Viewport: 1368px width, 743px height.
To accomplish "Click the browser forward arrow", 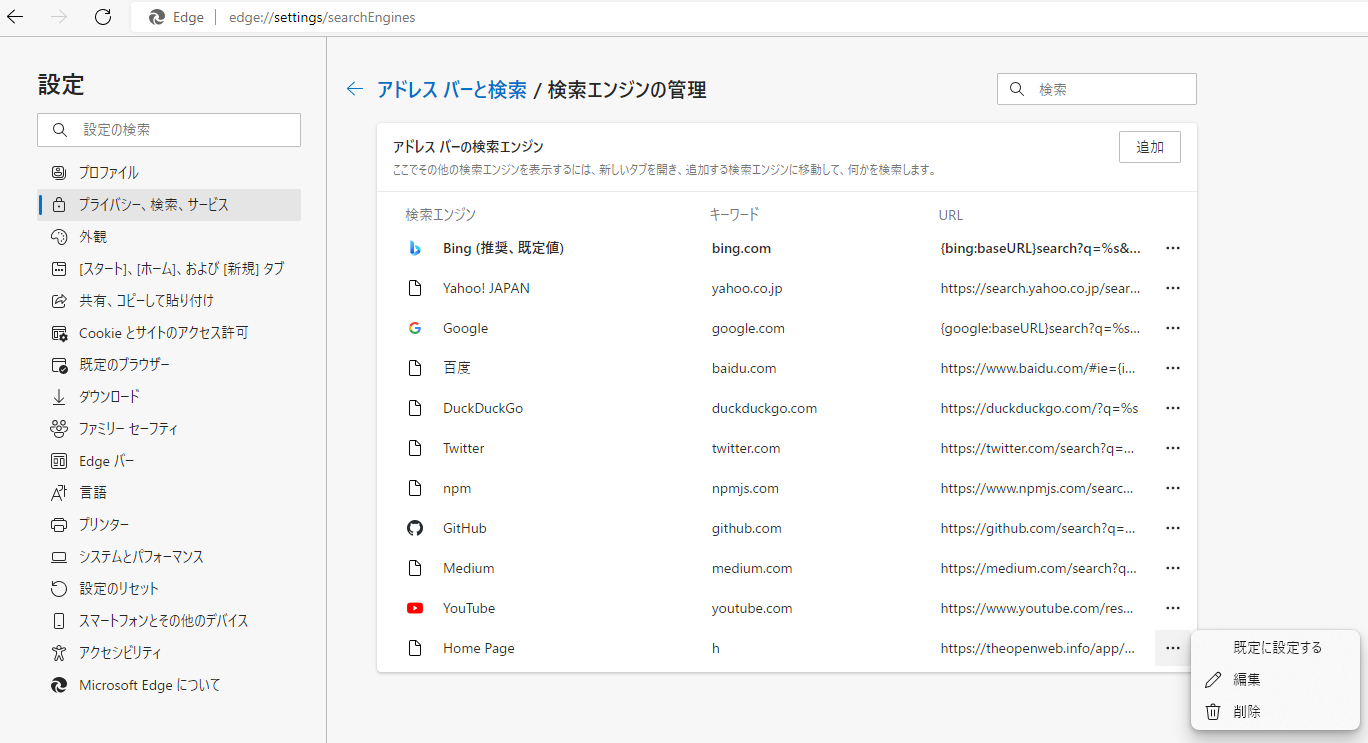I will (x=59, y=17).
